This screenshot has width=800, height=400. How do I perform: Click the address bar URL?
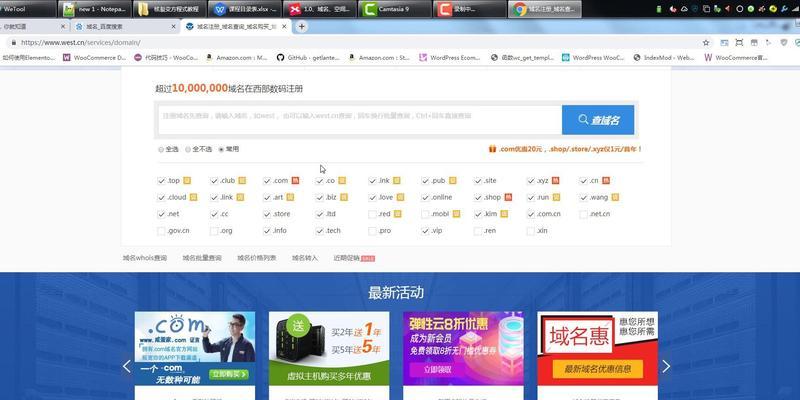(x=81, y=43)
